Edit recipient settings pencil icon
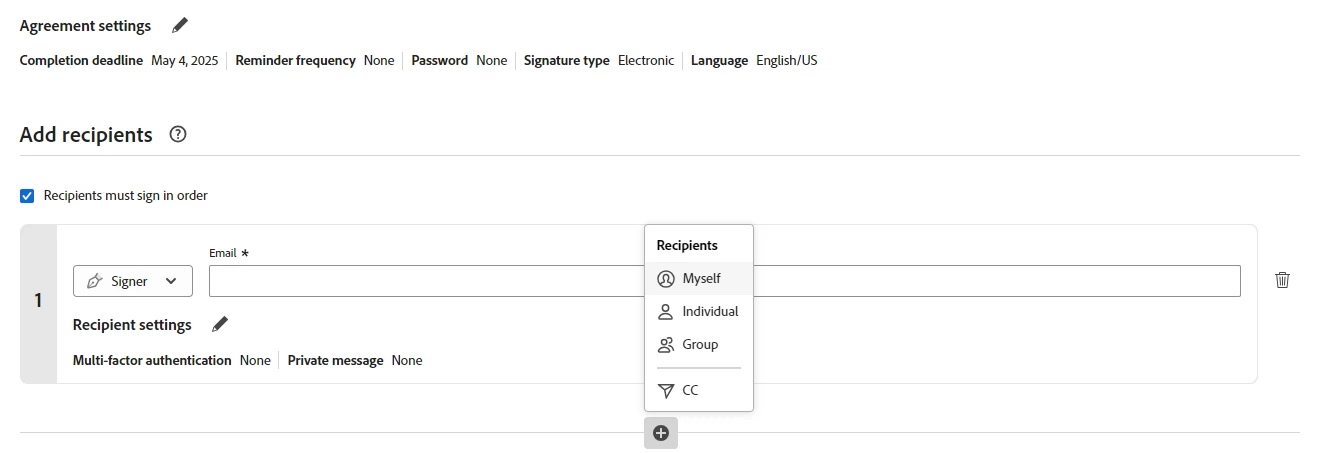This screenshot has height=453, width=1325. coord(220,324)
